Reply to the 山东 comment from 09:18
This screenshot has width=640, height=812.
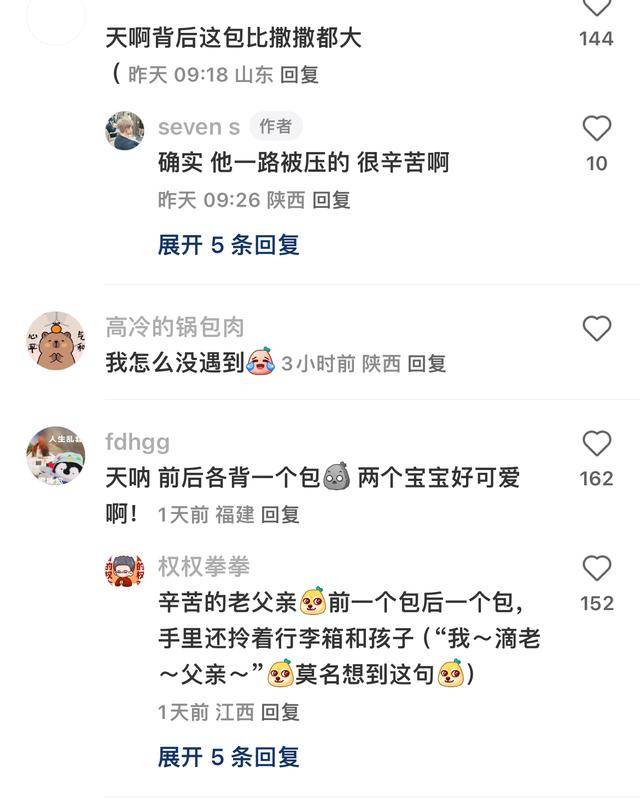tap(299, 75)
